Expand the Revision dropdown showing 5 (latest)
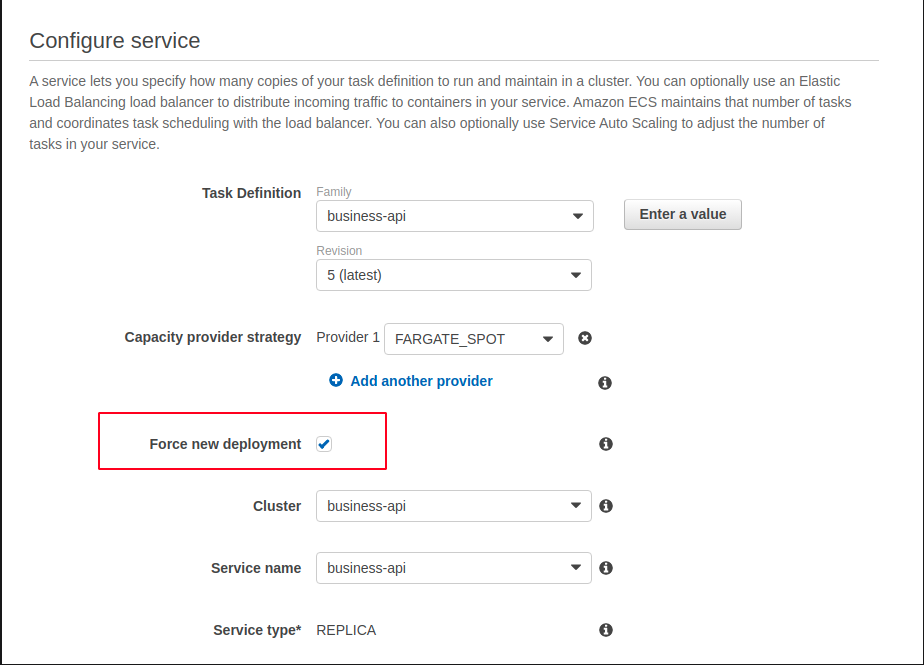 point(455,275)
